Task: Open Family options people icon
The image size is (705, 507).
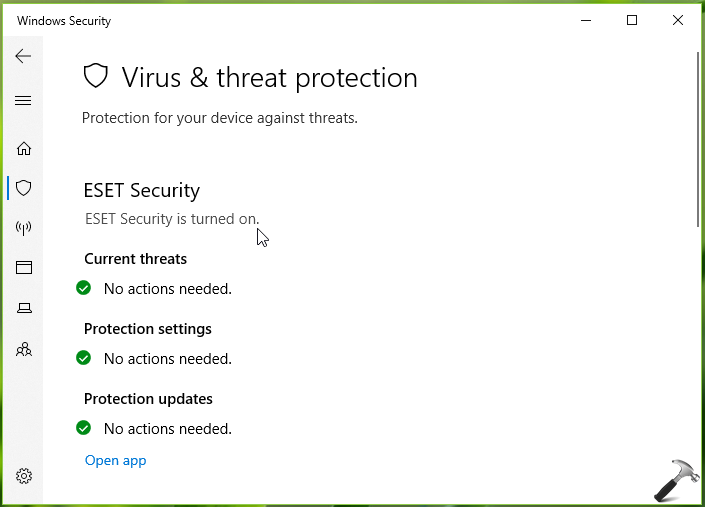Action: tap(24, 349)
